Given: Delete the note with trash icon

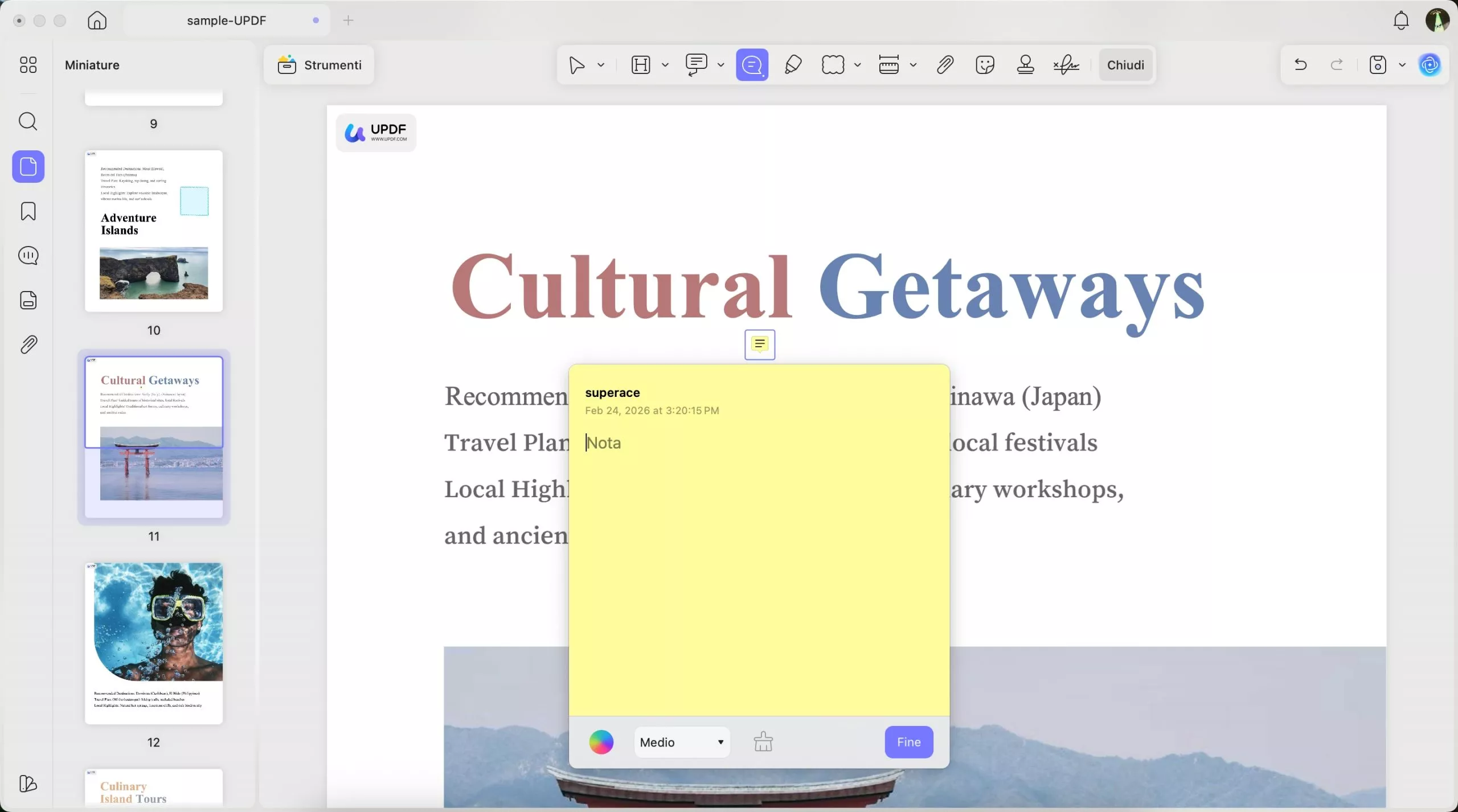Looking at the screenshot, I should [763, 742].
